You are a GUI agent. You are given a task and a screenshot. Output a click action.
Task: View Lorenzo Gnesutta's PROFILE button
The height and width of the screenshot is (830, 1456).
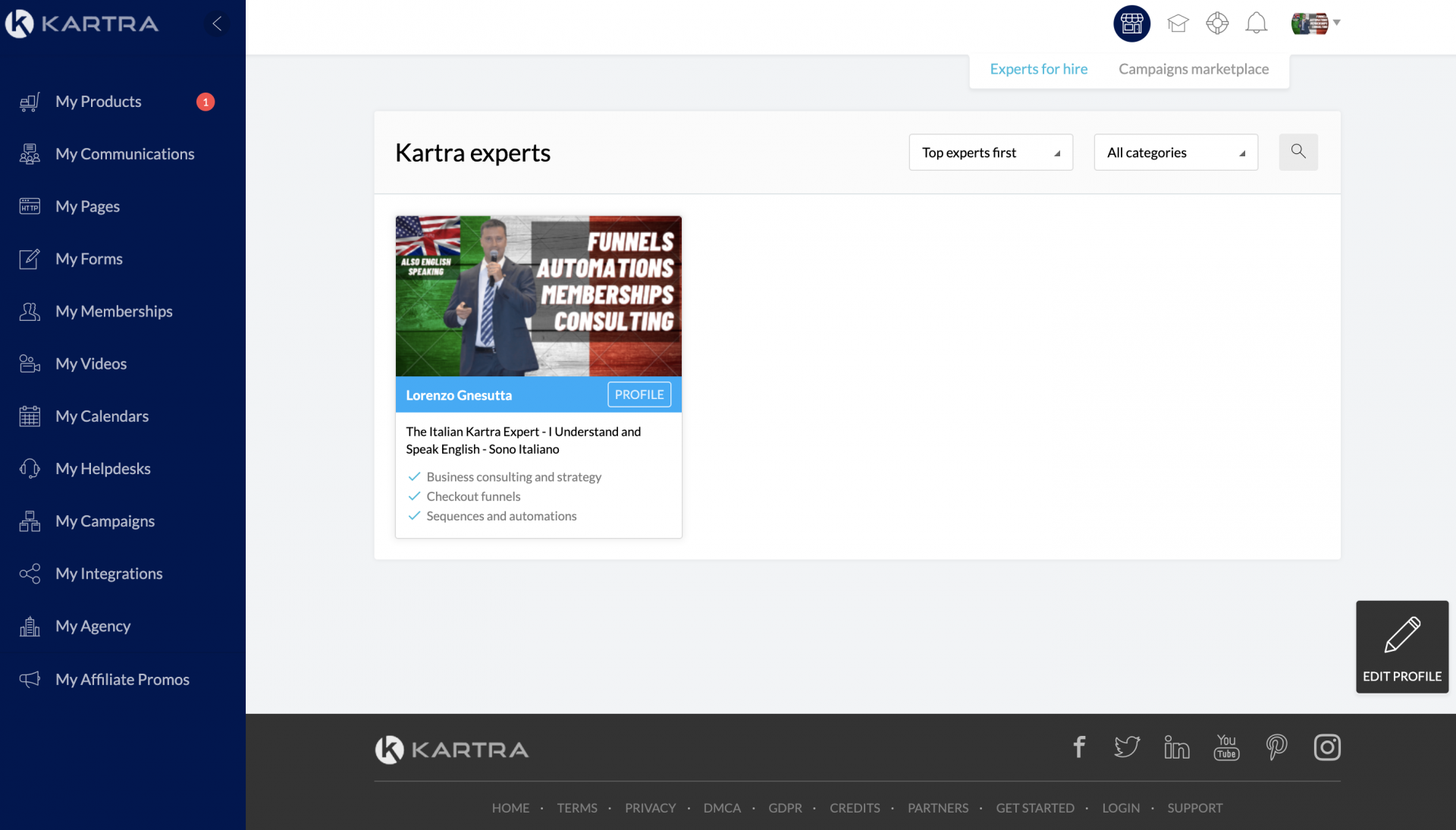pos(639,395)
